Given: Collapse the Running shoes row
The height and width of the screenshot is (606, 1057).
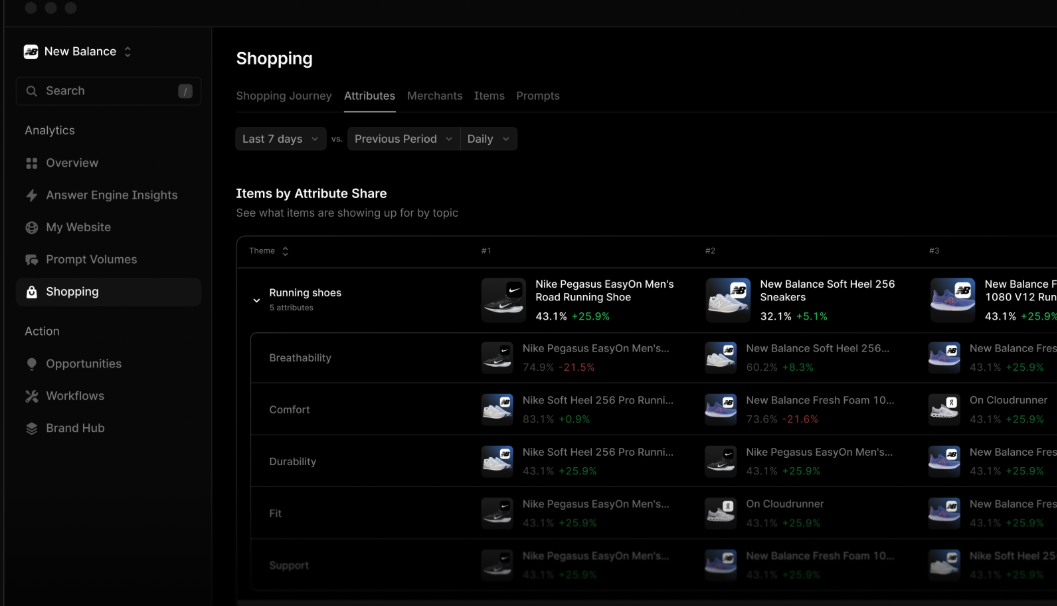Looking at the screenshot, I should coord(256,298).
